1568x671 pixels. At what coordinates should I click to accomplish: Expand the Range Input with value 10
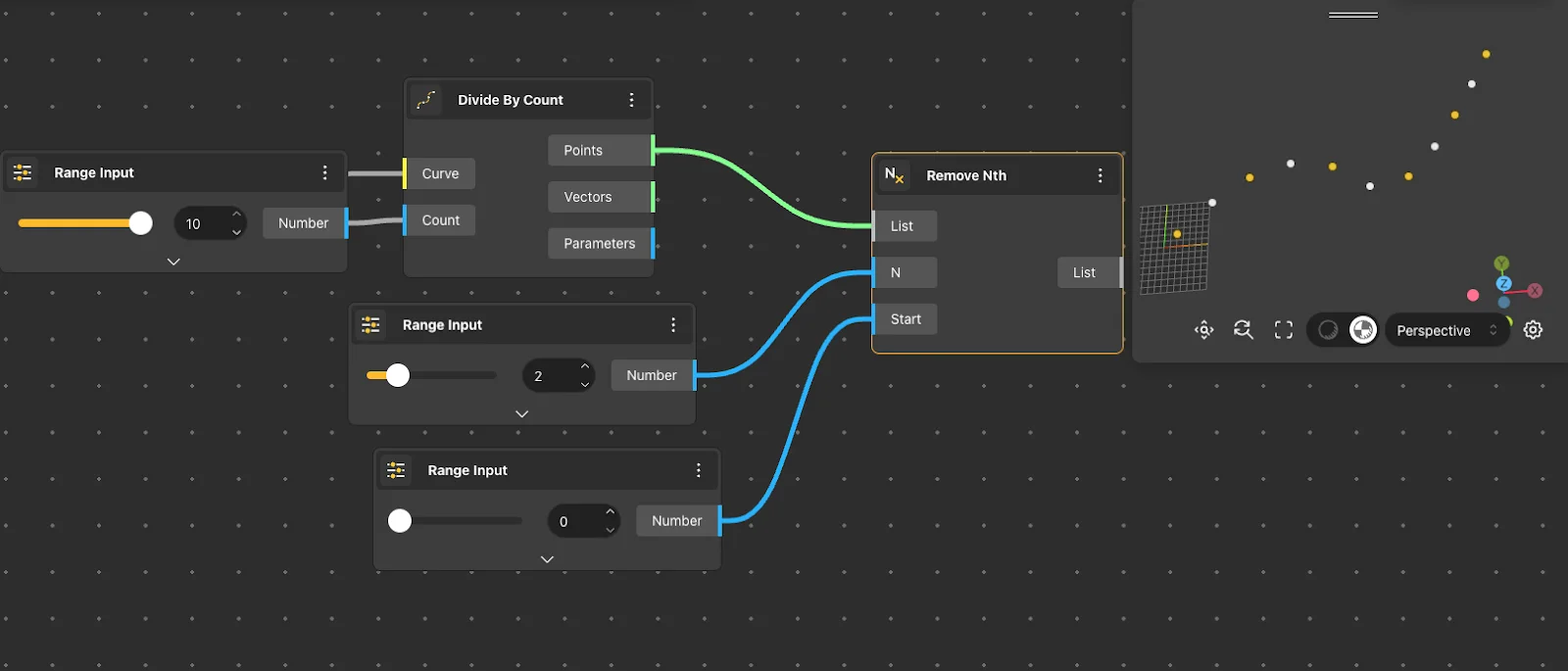coord(173,262)
